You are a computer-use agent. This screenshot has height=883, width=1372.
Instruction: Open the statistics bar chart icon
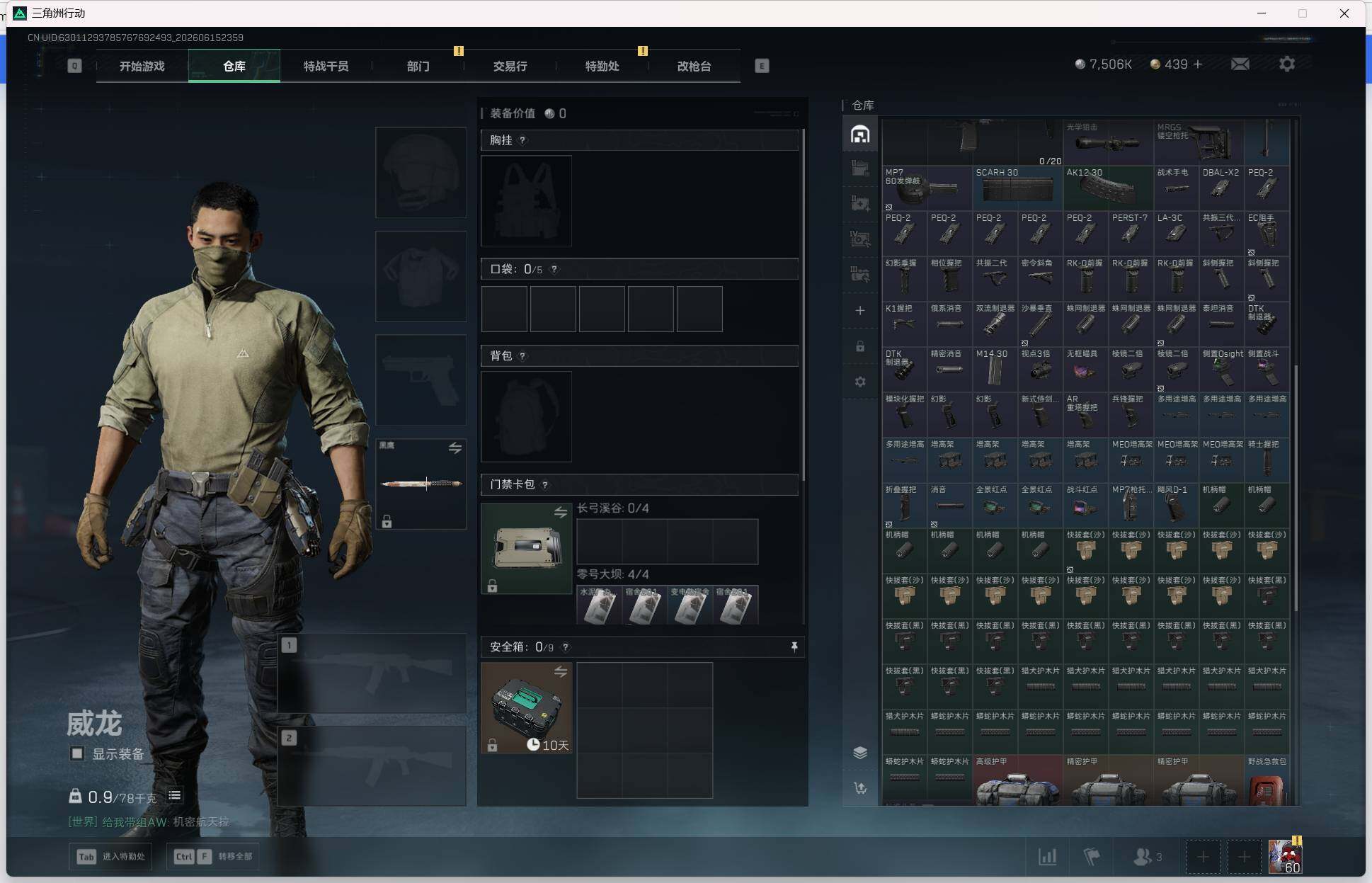pyautogui.click(x=1048, y=857)
